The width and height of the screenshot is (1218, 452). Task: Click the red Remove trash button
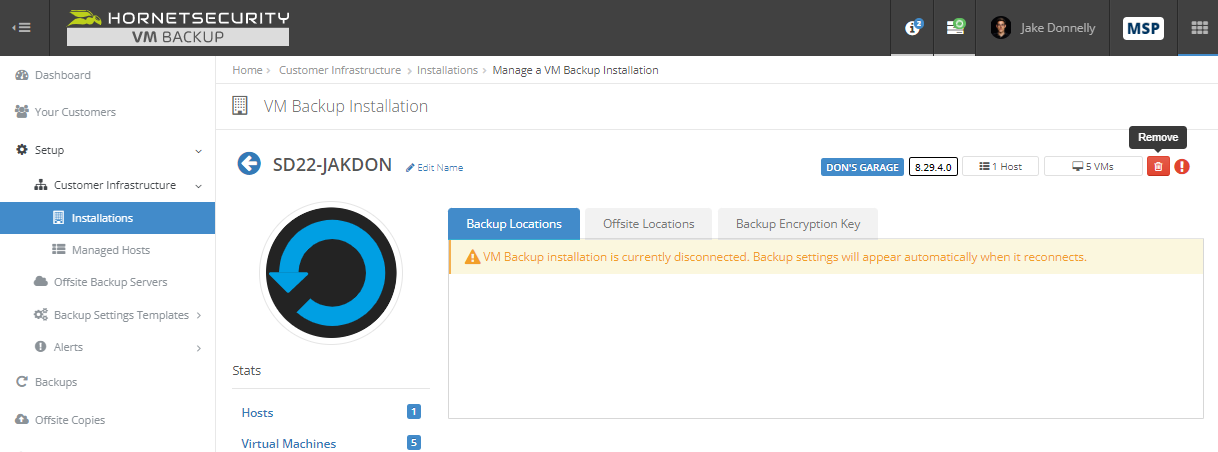point(1158,167)
